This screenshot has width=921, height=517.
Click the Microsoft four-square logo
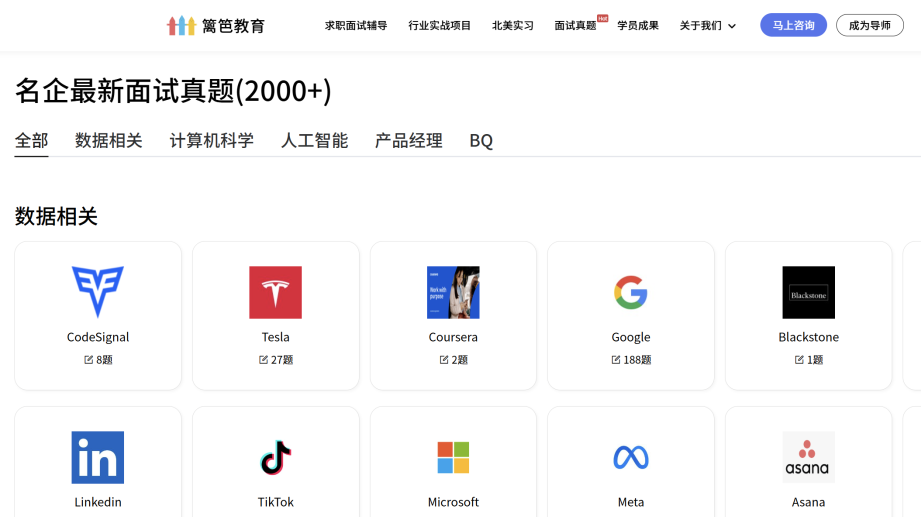[453, 457]
